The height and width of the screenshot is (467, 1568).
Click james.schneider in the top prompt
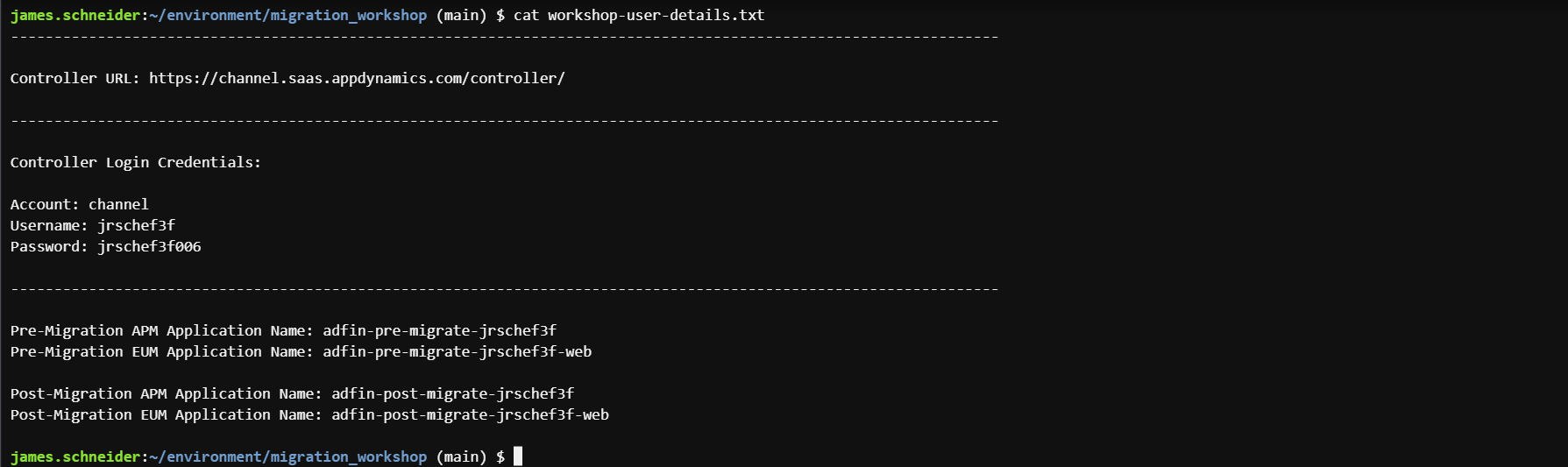tap(75, 15)
